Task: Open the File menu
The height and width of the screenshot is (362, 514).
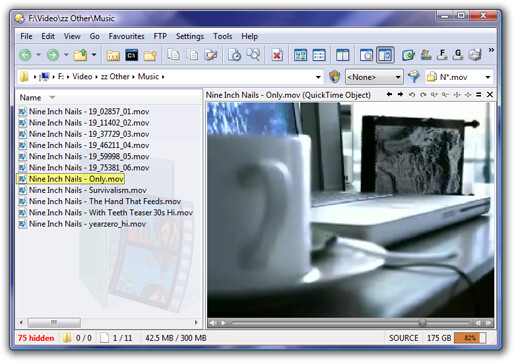Action: tap(26, 36)
